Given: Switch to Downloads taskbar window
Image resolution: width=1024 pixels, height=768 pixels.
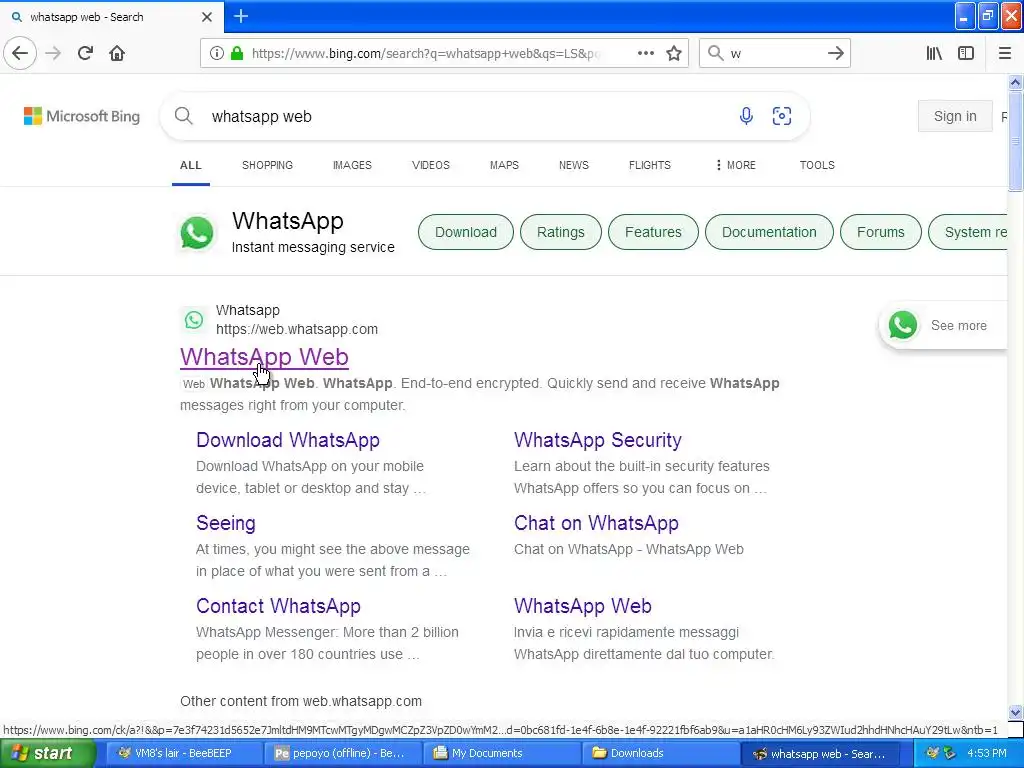Looking at the screenshot, I should coord(660,753).
